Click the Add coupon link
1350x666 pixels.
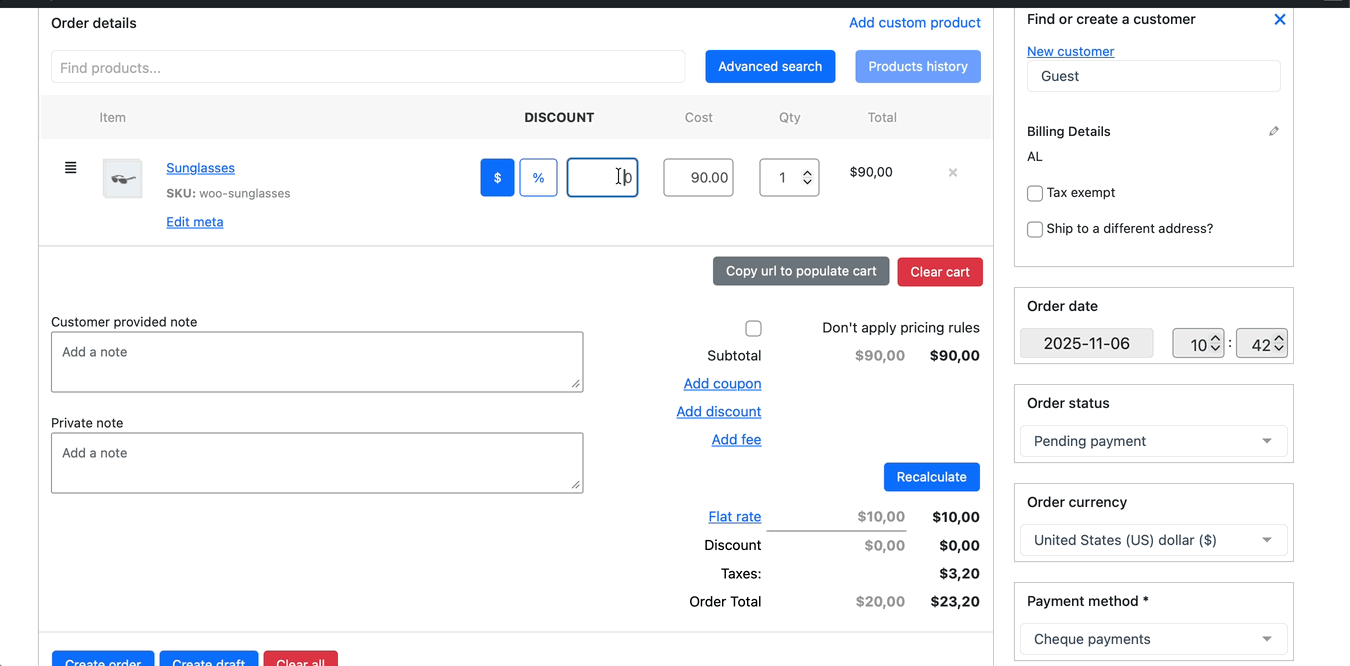[722, 384]
